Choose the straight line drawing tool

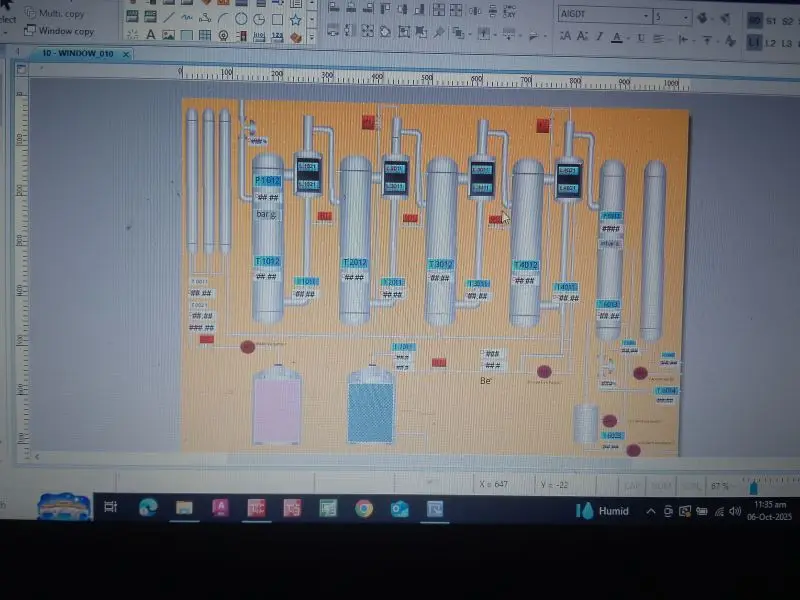[x=169, y=18]
